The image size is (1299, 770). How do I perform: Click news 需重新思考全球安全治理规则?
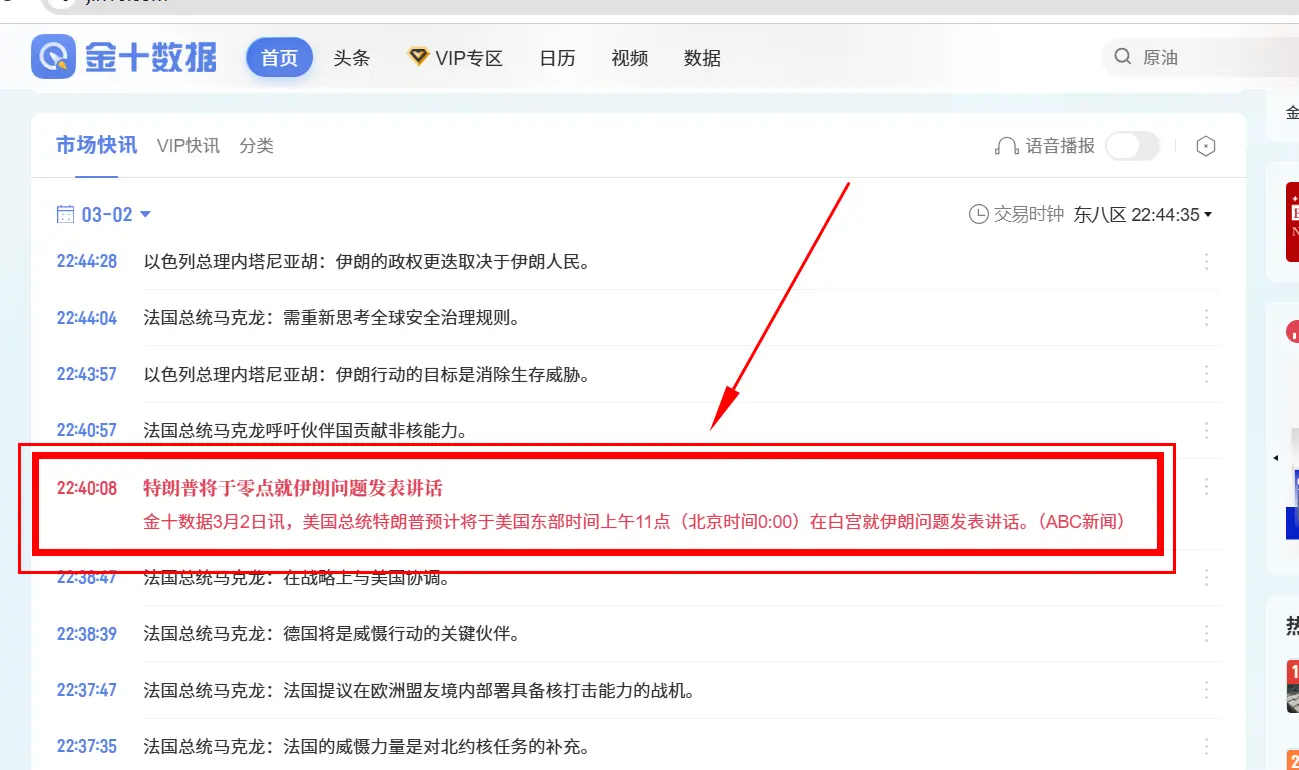(x=332, y=318)
